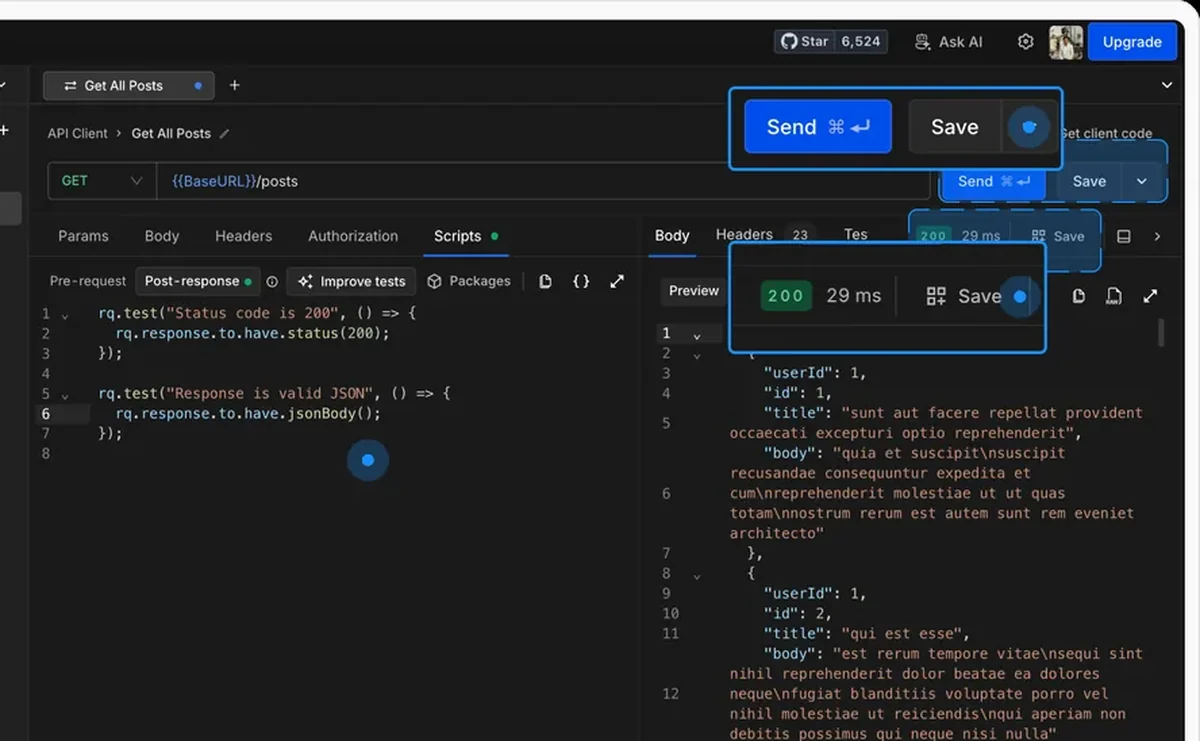
Task: Open the Get client code link
Action: click(1107, 133)
